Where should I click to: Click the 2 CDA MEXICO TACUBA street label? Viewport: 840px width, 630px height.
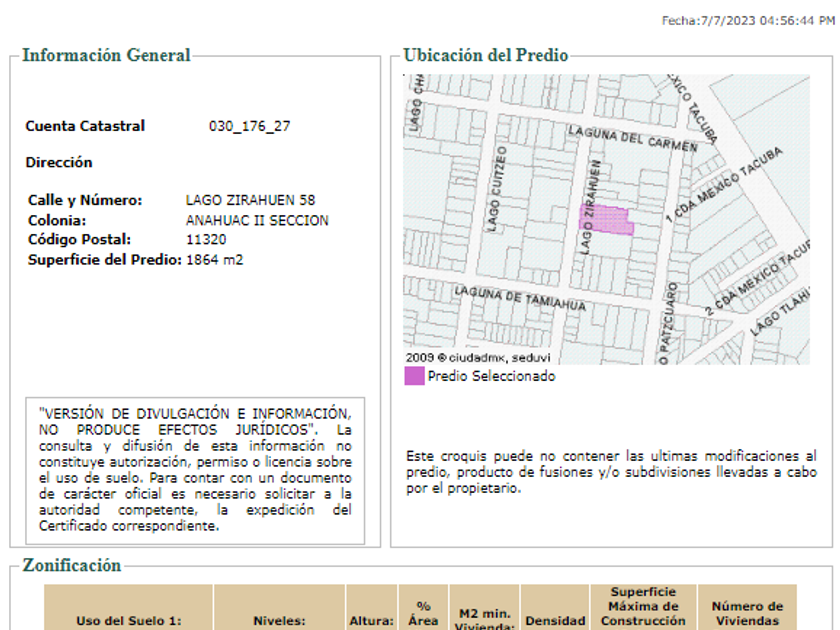(x=757, y=277)
